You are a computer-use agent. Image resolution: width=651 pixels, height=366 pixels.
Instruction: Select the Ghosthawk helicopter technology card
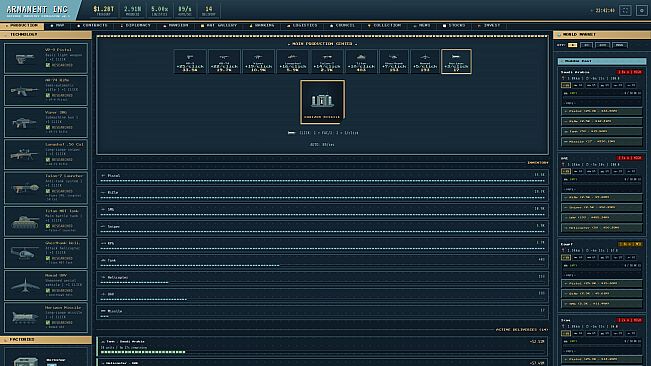click(x=46, y=253)
